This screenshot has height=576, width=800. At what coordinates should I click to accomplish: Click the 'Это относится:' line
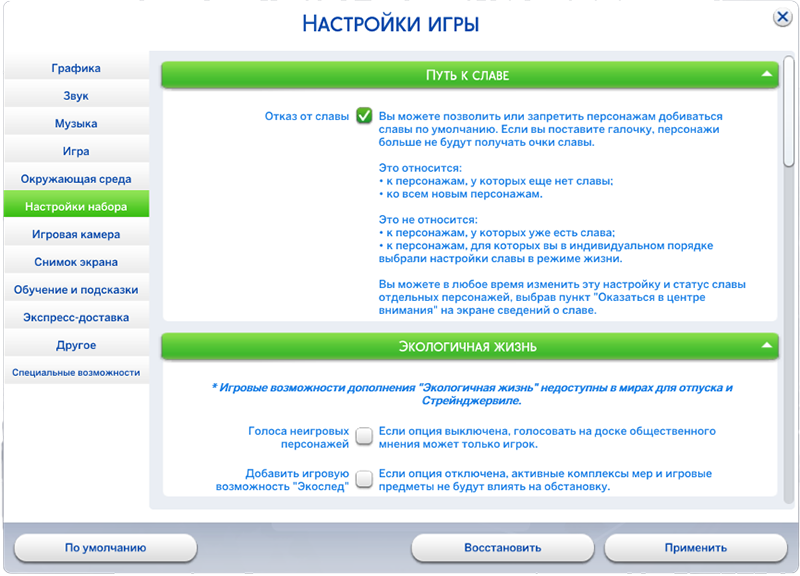(420, 168)
